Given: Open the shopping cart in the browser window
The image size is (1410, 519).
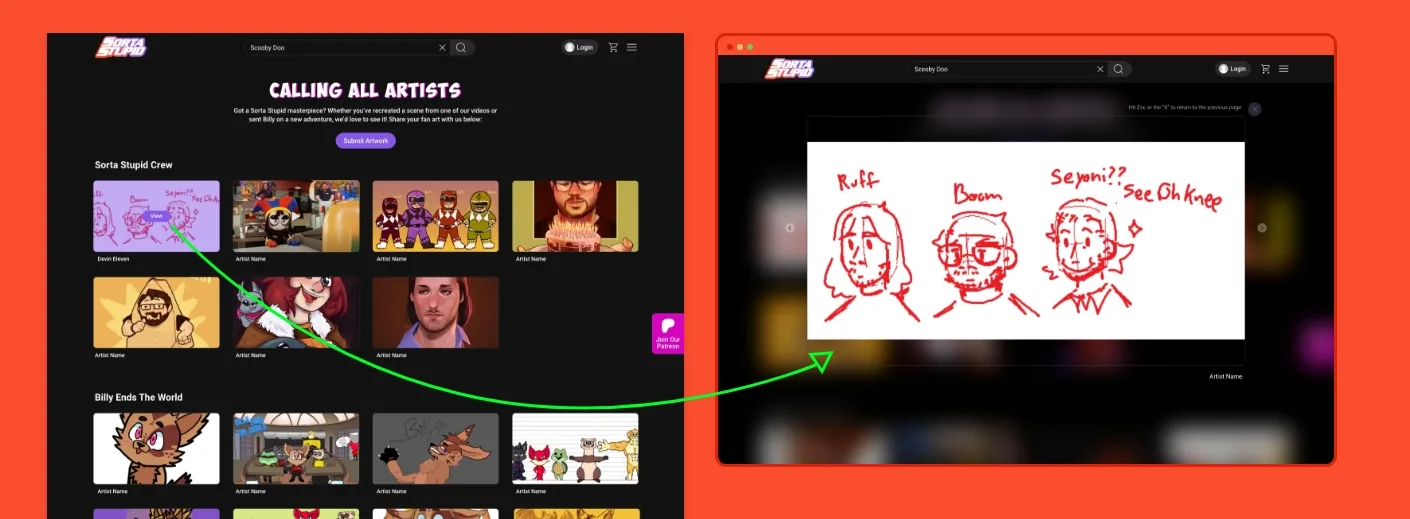Looking at the screenshot, I should (x=1265, y=69).
